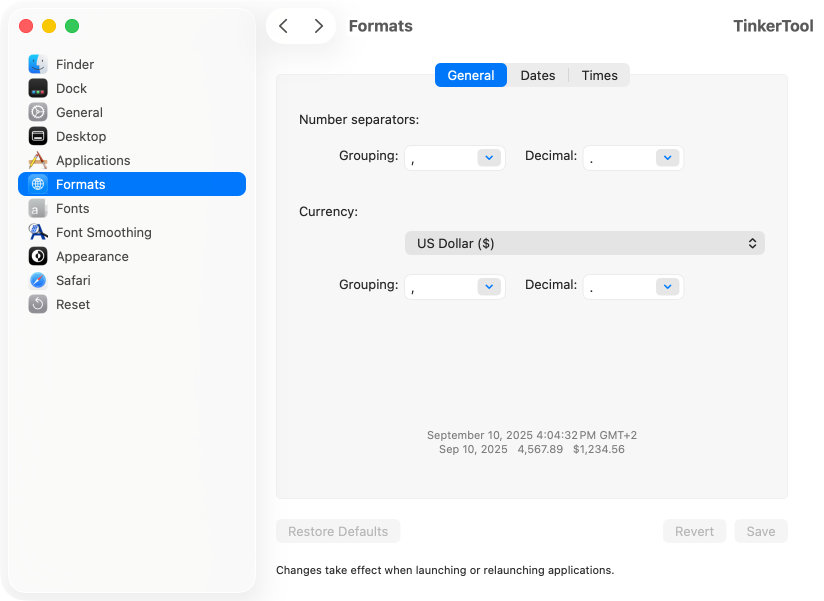Open the US Dollar currency popup
Viewport: 824px width, 601px height.
(584, 243)
